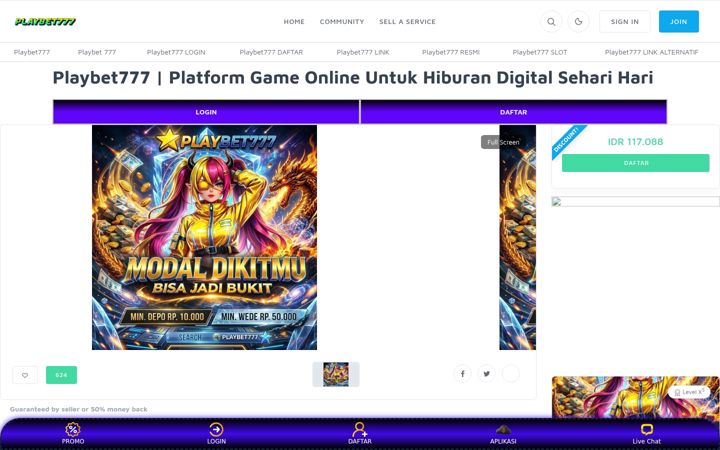
Task: Click the page title heading text
Action: (353, 77)
